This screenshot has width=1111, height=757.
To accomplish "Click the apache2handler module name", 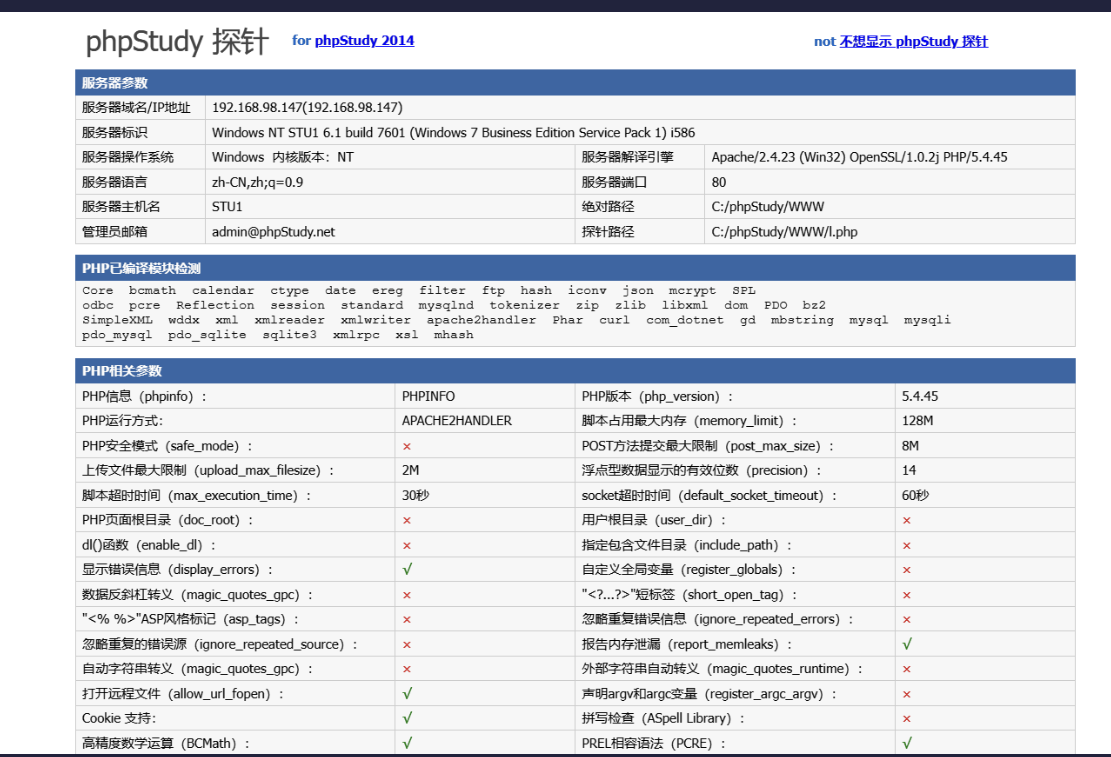I will pos(481,320).
